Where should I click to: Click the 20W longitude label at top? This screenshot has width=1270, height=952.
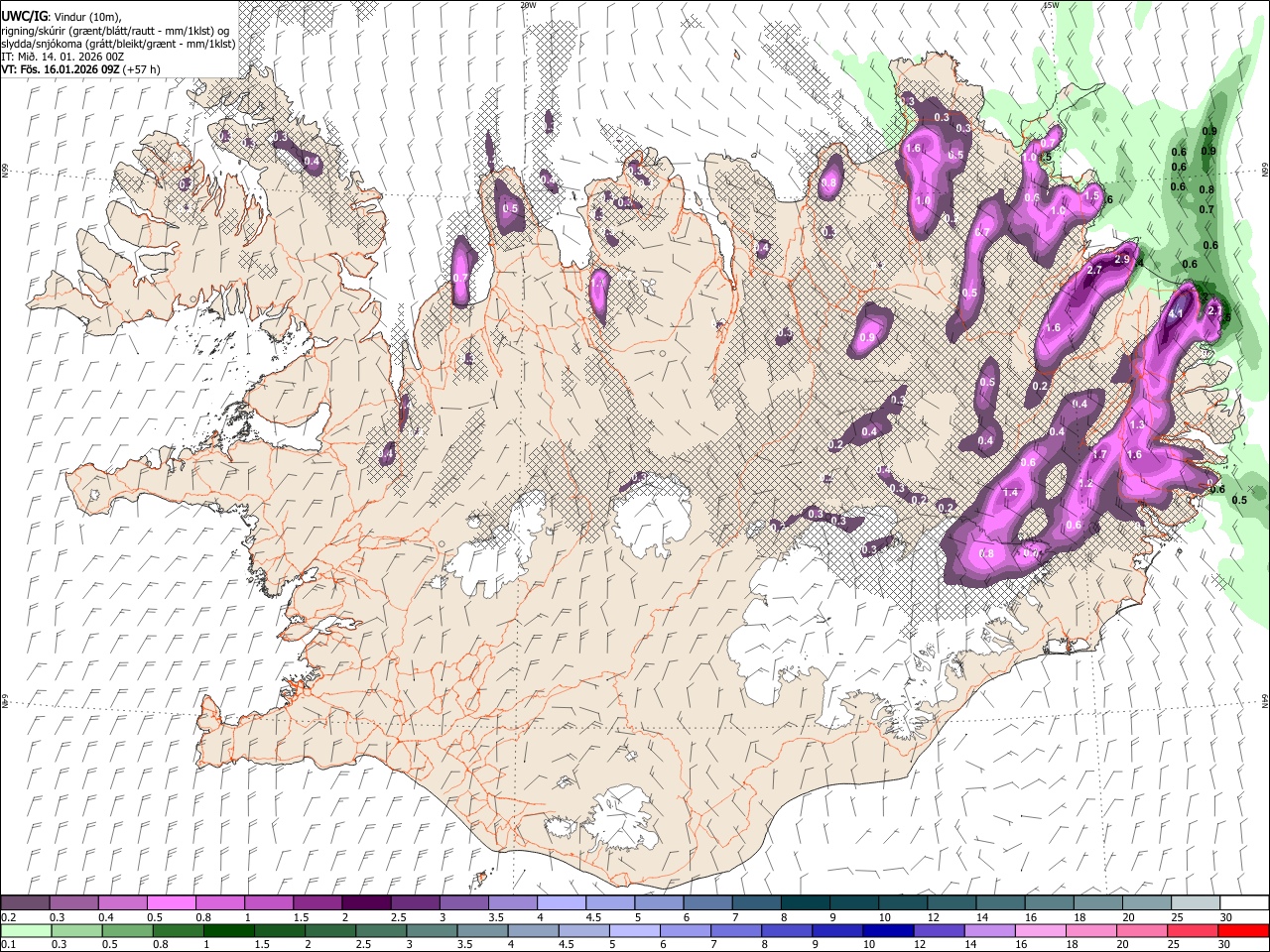(x=528, y=5)
